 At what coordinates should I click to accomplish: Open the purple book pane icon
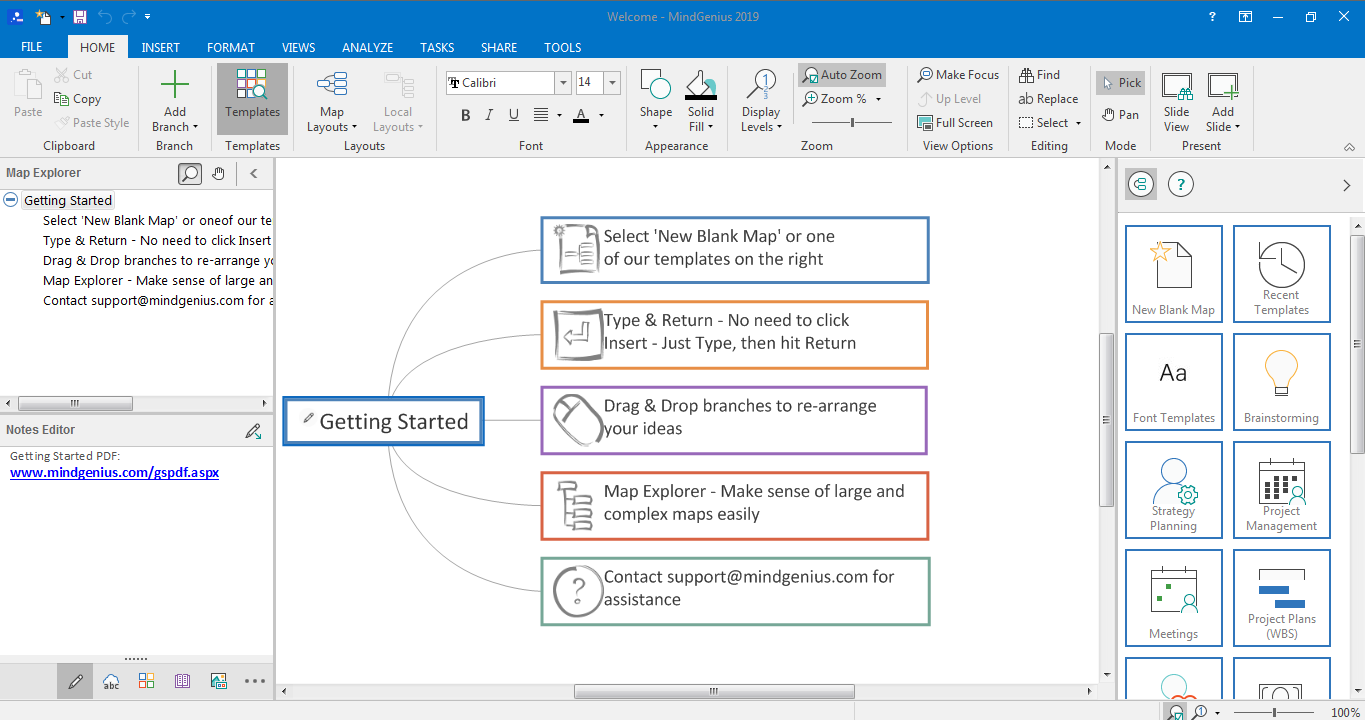tap(182, 682)
